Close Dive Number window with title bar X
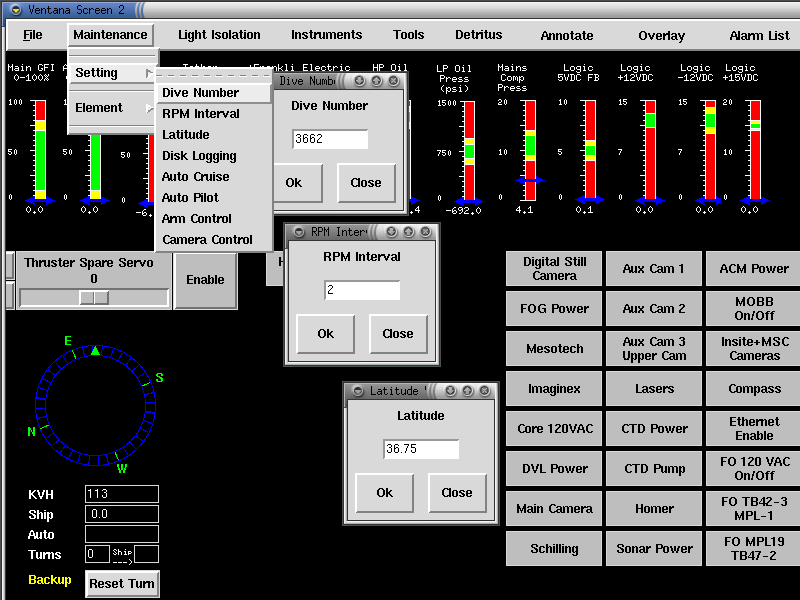 tap(393, 81)
